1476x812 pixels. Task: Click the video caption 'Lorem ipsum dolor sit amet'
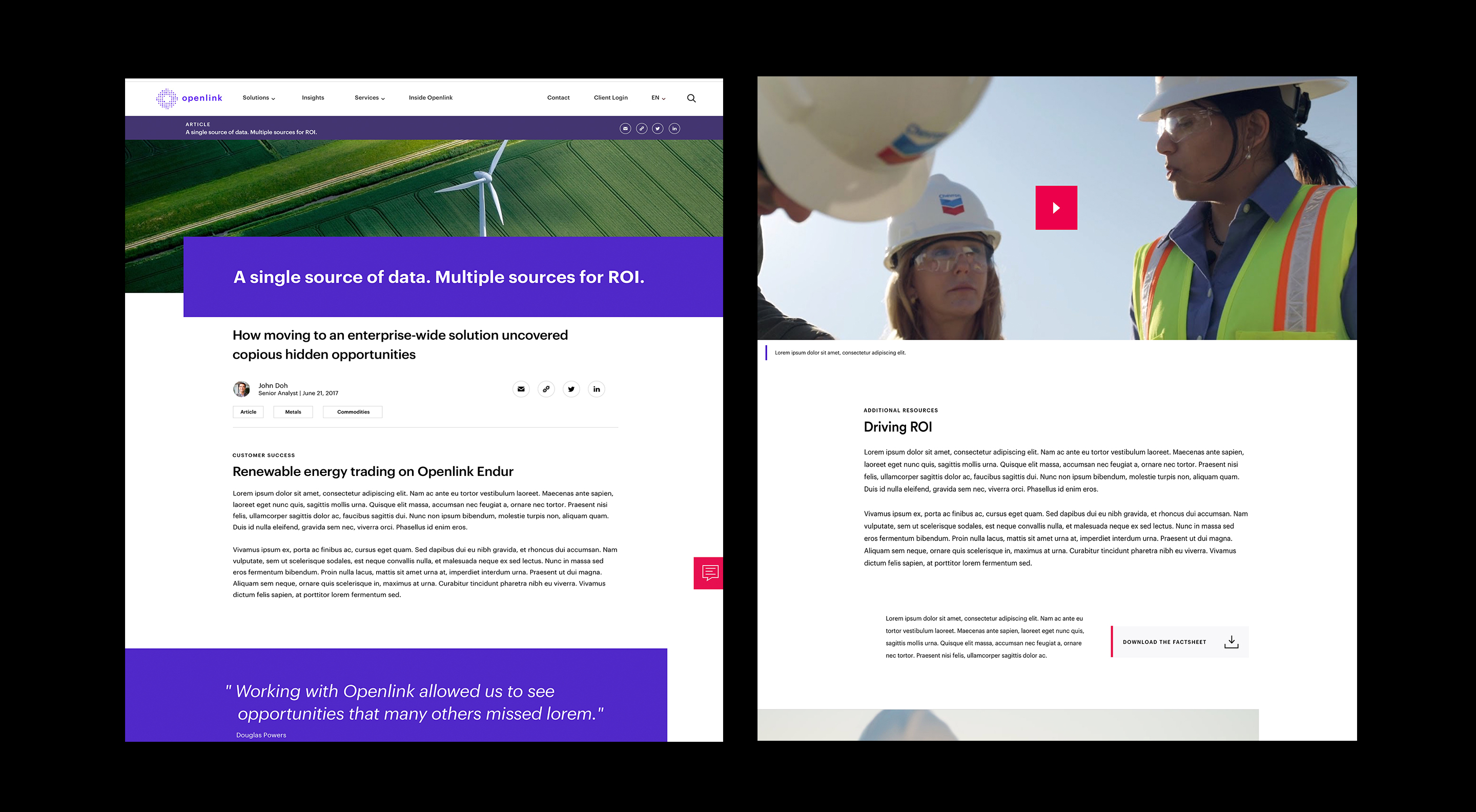point(840,353)
